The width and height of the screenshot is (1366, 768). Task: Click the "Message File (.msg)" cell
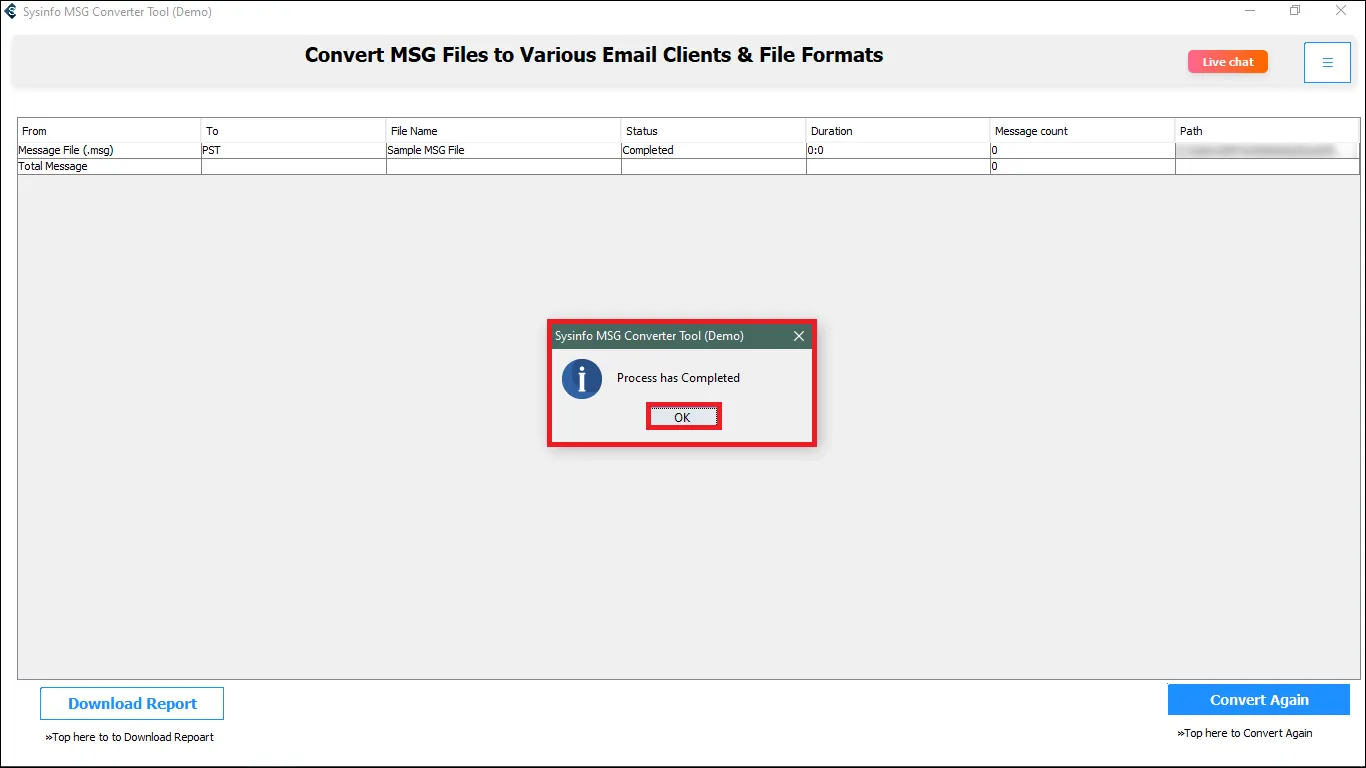click(x=109, y=150)
